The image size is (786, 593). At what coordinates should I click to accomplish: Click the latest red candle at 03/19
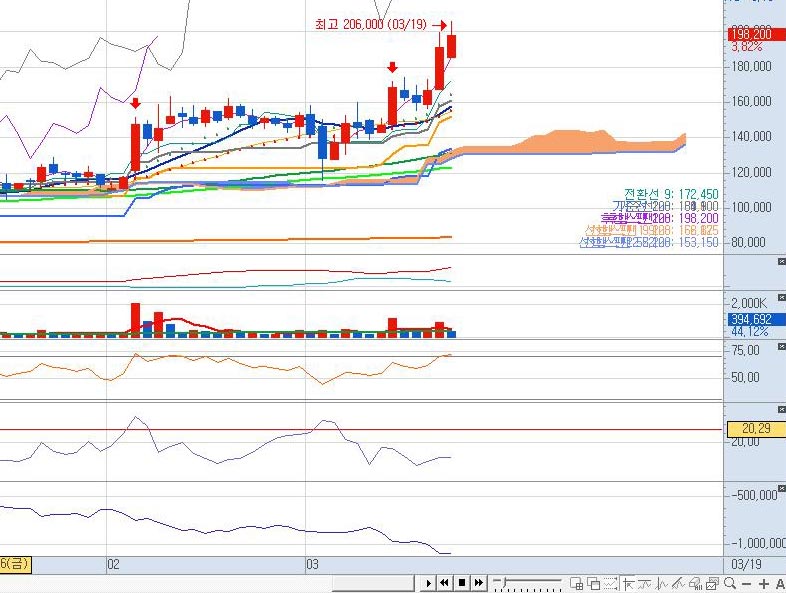[452, 46]
